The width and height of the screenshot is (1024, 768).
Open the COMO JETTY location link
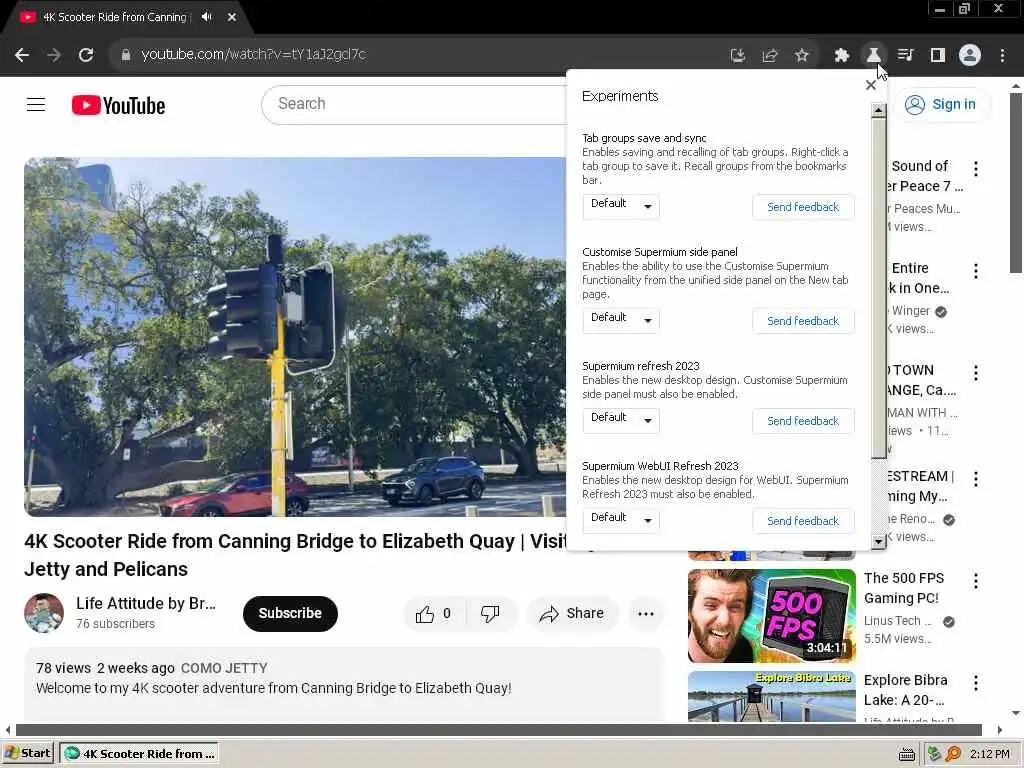tap(224, 668)
